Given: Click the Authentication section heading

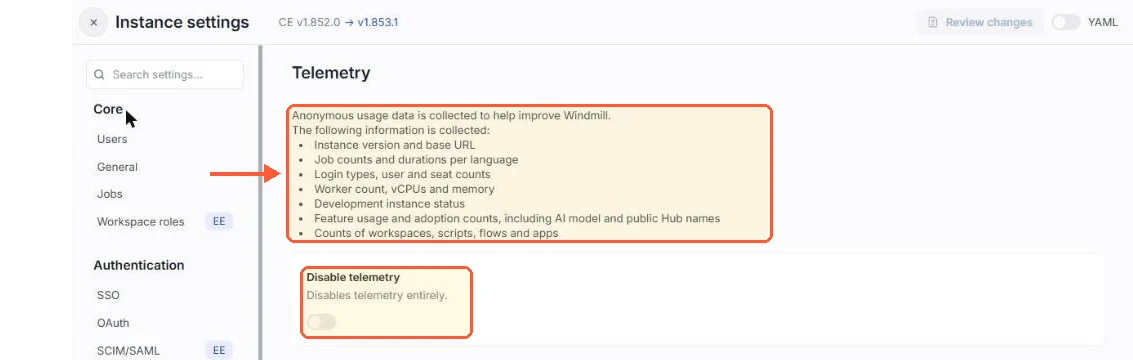Looking at the screenshot, I should tap(139, 265).
